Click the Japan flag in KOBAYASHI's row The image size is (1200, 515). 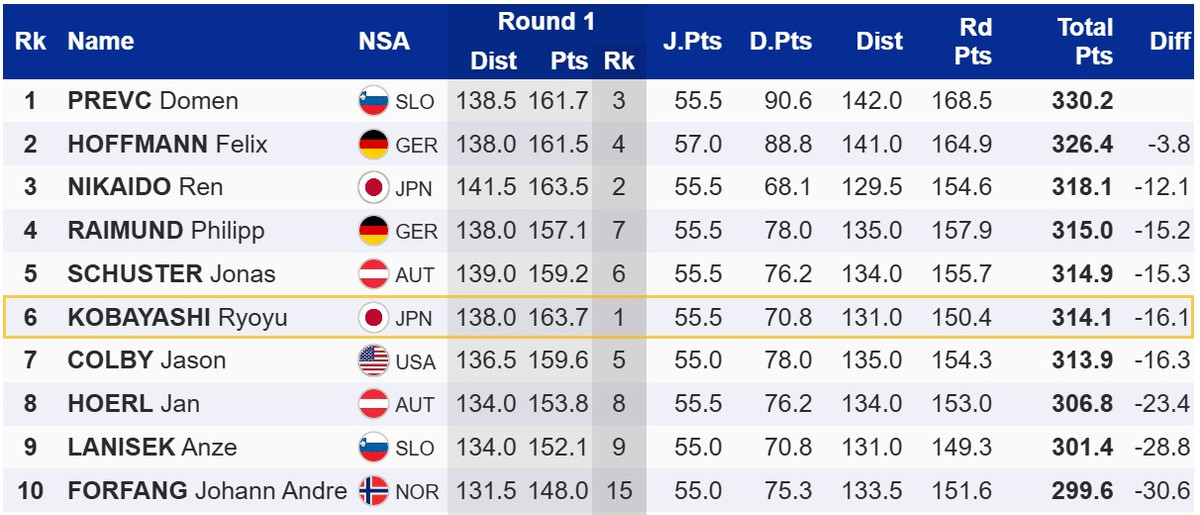coord(373,318)
